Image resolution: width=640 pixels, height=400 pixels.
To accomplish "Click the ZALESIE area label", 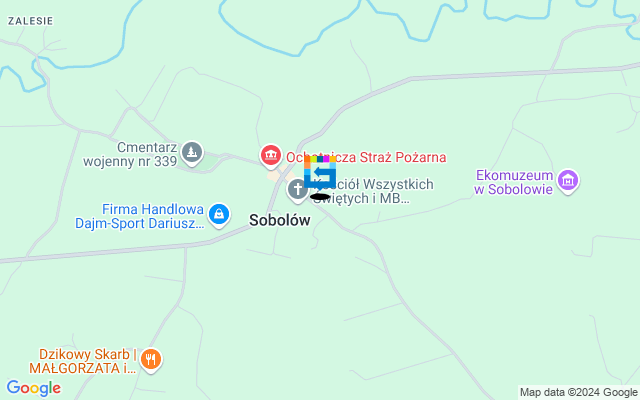I will pos(31,21).
